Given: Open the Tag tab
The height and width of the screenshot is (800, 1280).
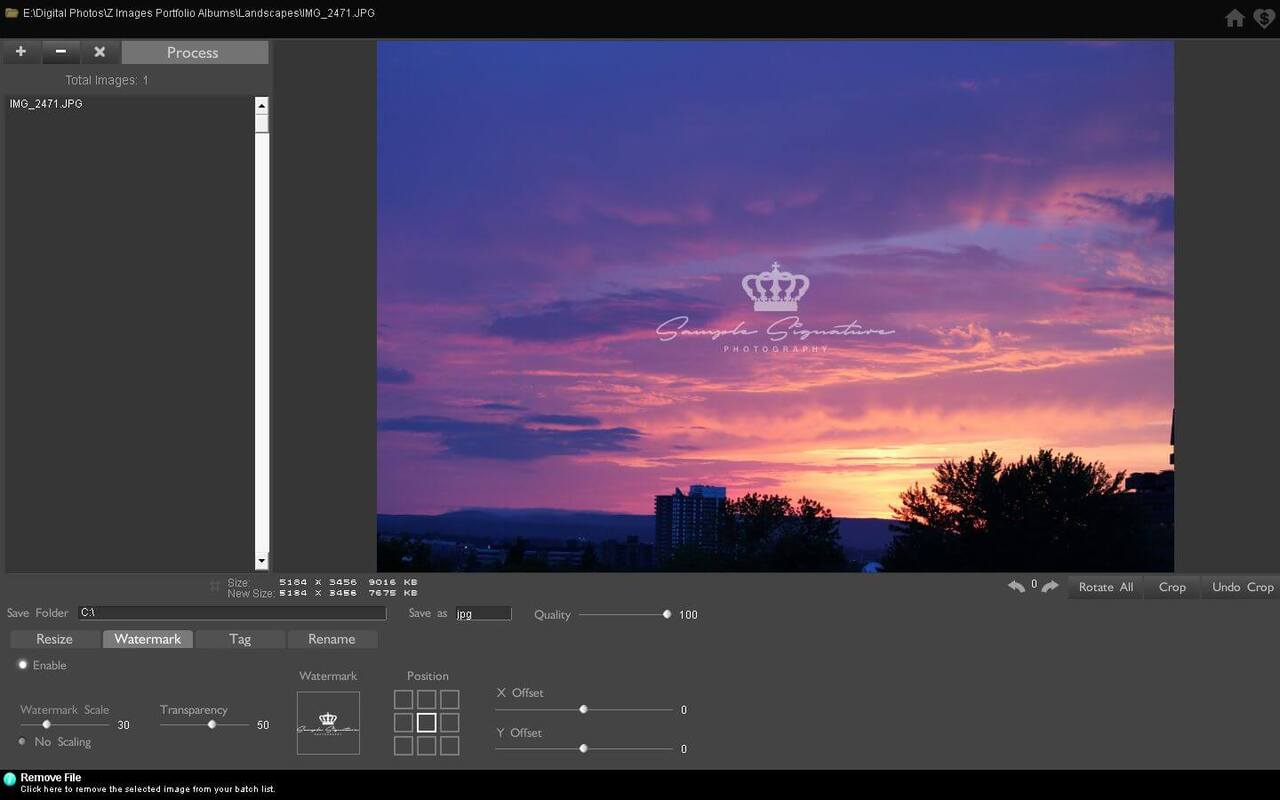Looking at the screenshot, I should (240, 639).
